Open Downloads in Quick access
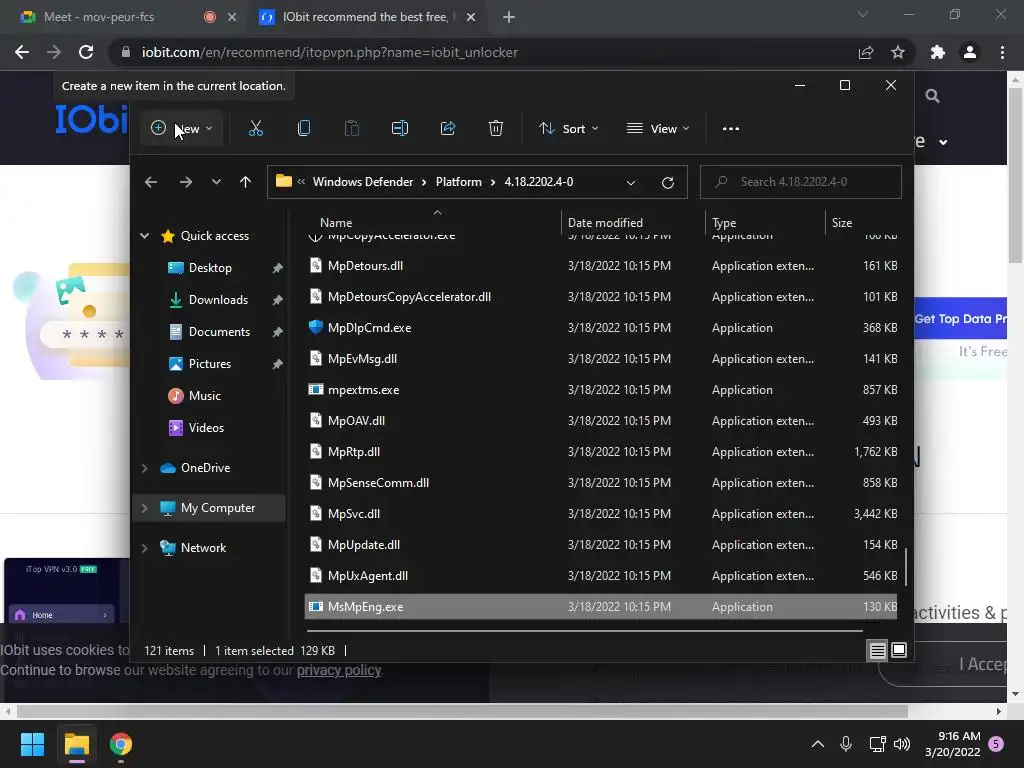Viewport: 1024px width, 768px height. 218,300
